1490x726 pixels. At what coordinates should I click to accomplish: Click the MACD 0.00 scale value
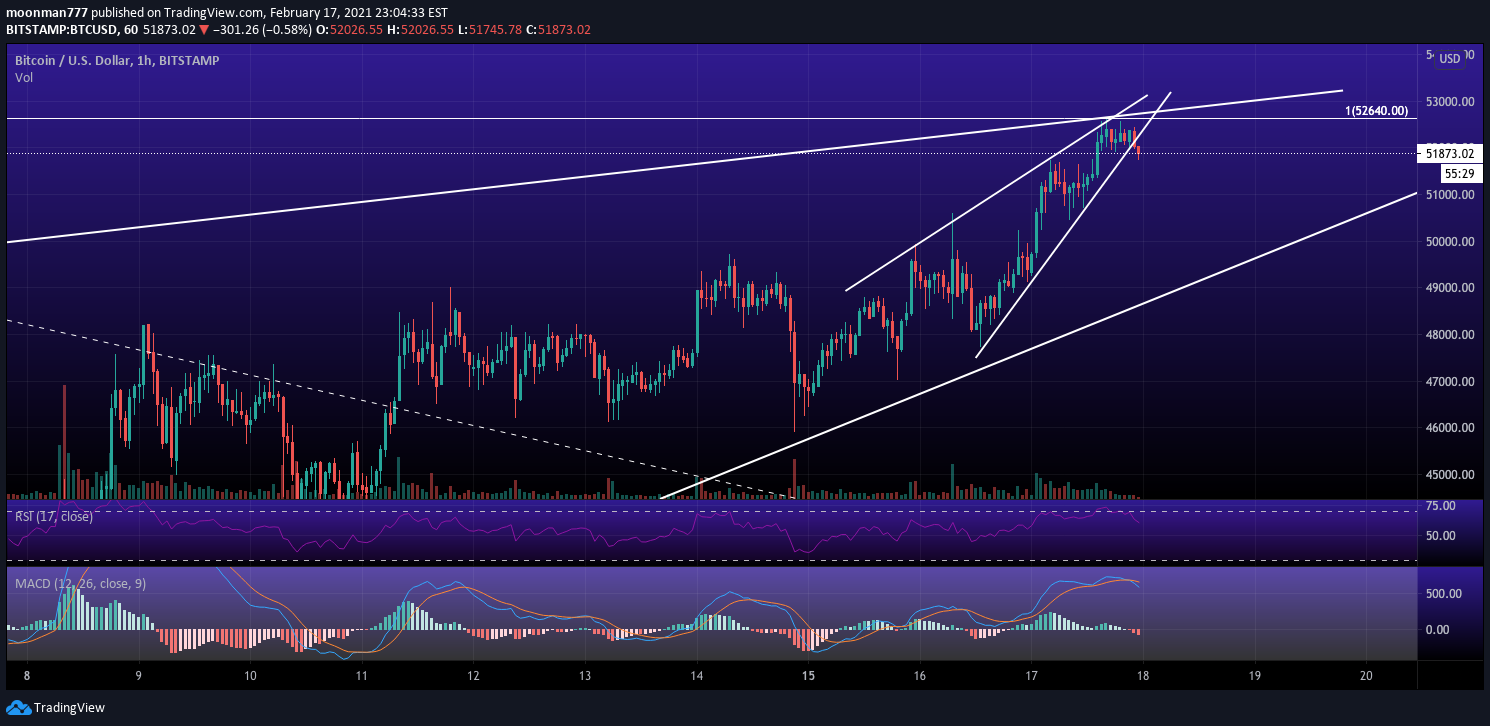(1438, 630)
